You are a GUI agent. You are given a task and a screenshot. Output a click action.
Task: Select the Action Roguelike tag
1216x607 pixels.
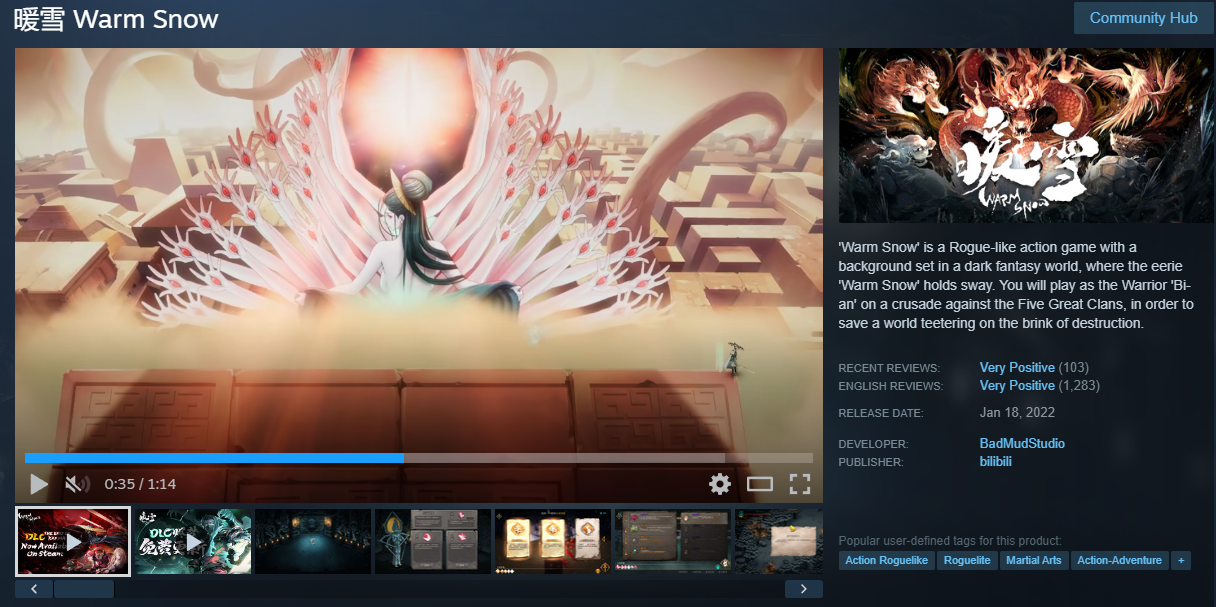coord(886,560)
